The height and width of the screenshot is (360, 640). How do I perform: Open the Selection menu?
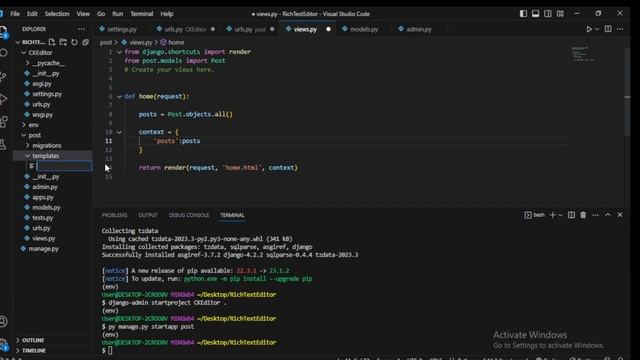click(x=57, y=13)
